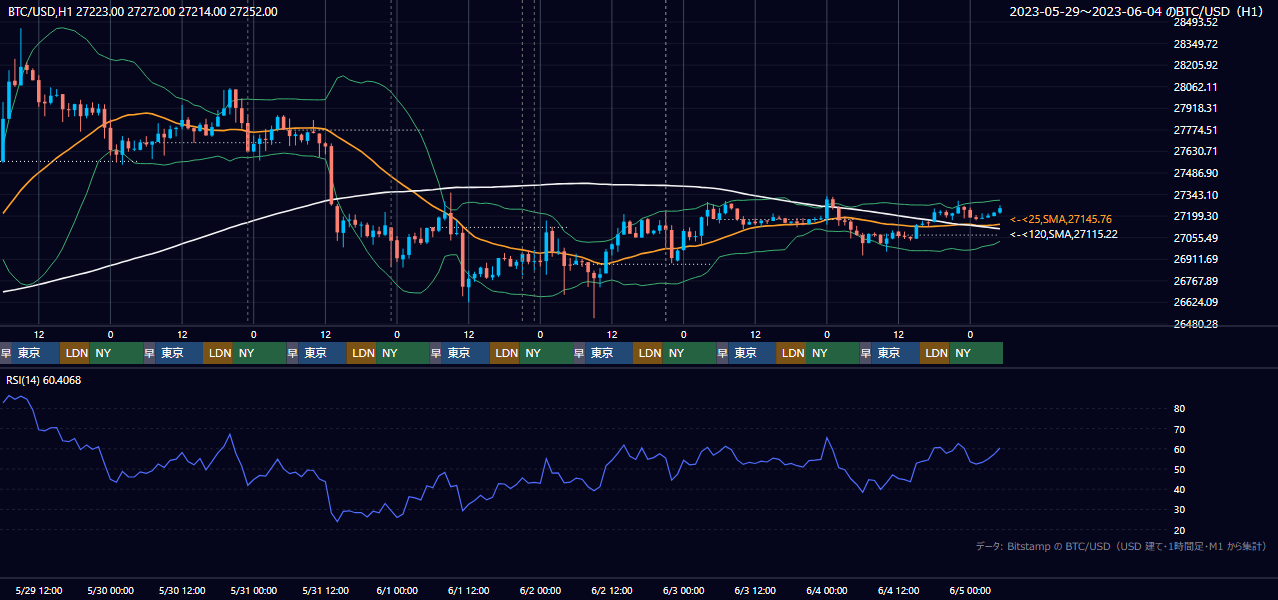Screen dimensions: 1278x600
Task: Pick the 5/31 00:00 date label
Action: (x=253, y=591)
